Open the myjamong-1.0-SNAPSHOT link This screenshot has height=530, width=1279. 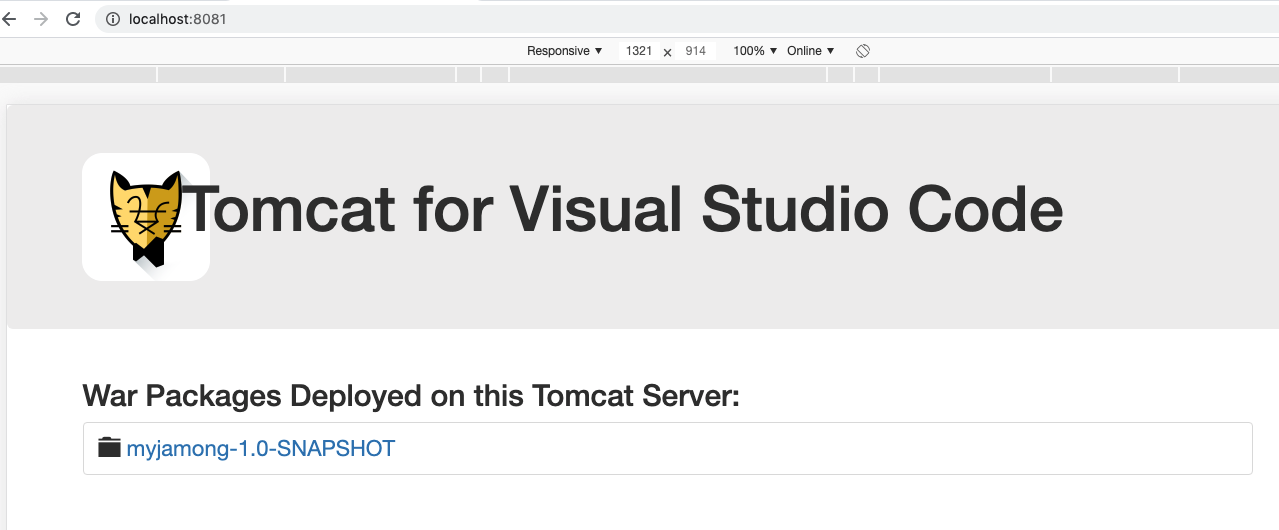tap(261, 448)
